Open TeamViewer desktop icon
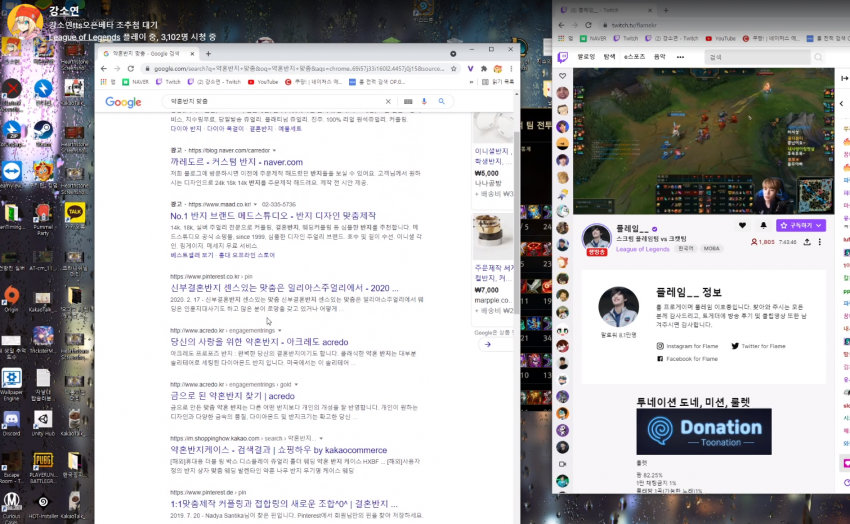 click(11, 174)
